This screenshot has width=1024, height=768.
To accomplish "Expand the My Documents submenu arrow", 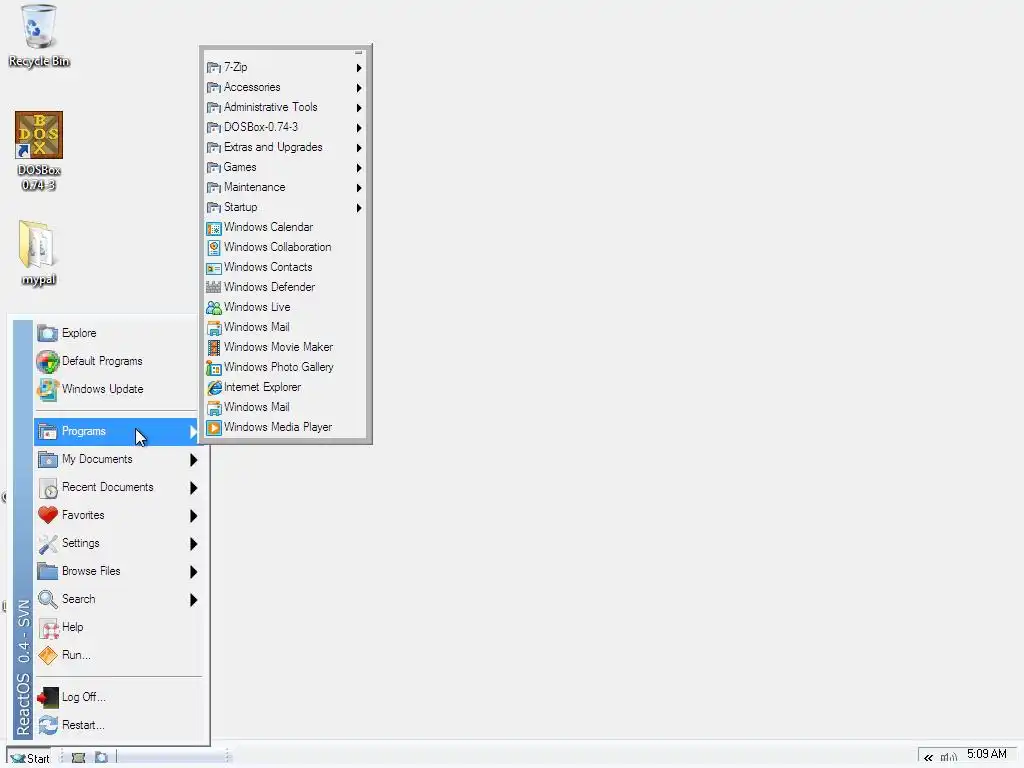I will [193, 460].
